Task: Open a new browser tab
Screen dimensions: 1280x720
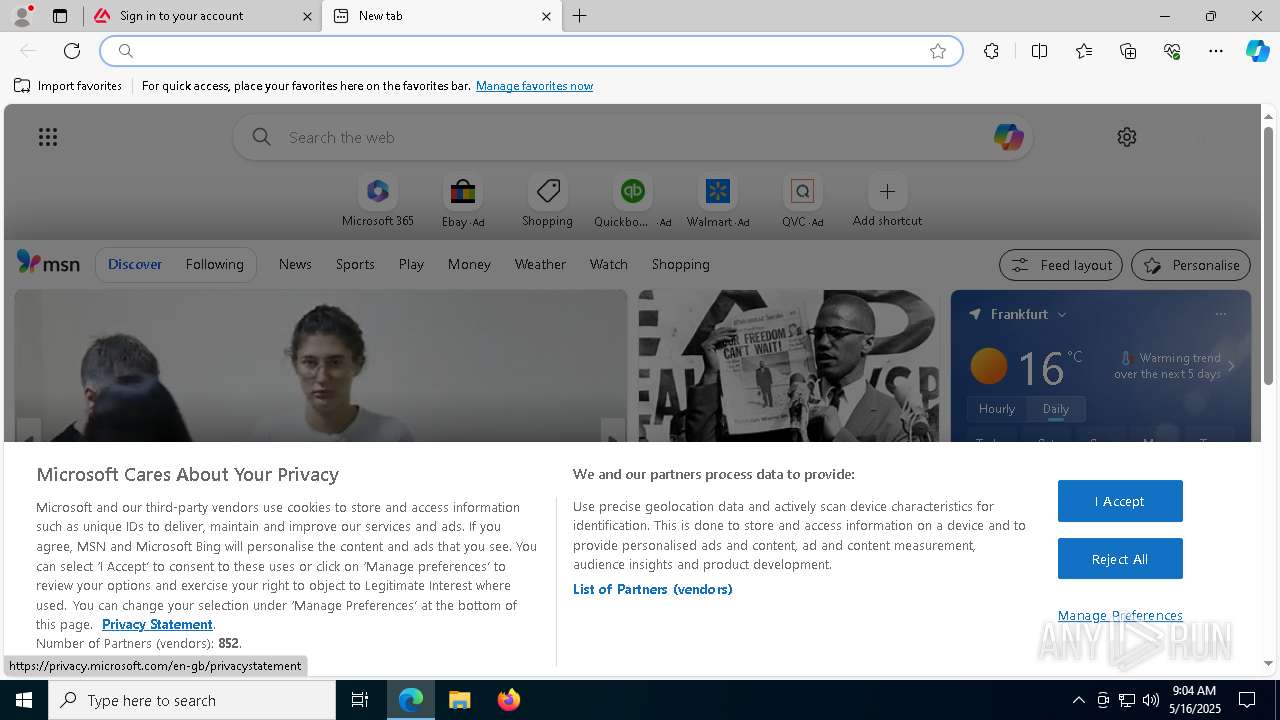Action: point(580,16)
